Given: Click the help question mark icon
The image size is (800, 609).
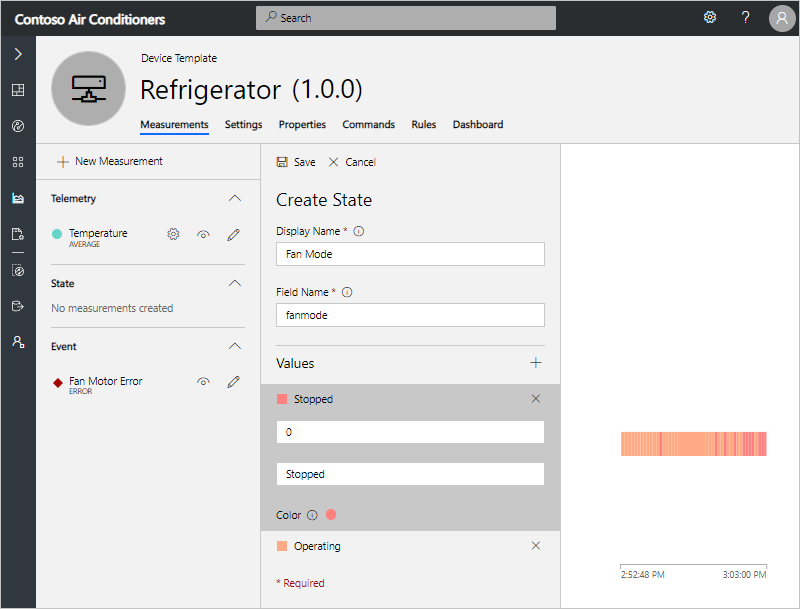Looking at the screenshot, I should click(x=745, y=18).
